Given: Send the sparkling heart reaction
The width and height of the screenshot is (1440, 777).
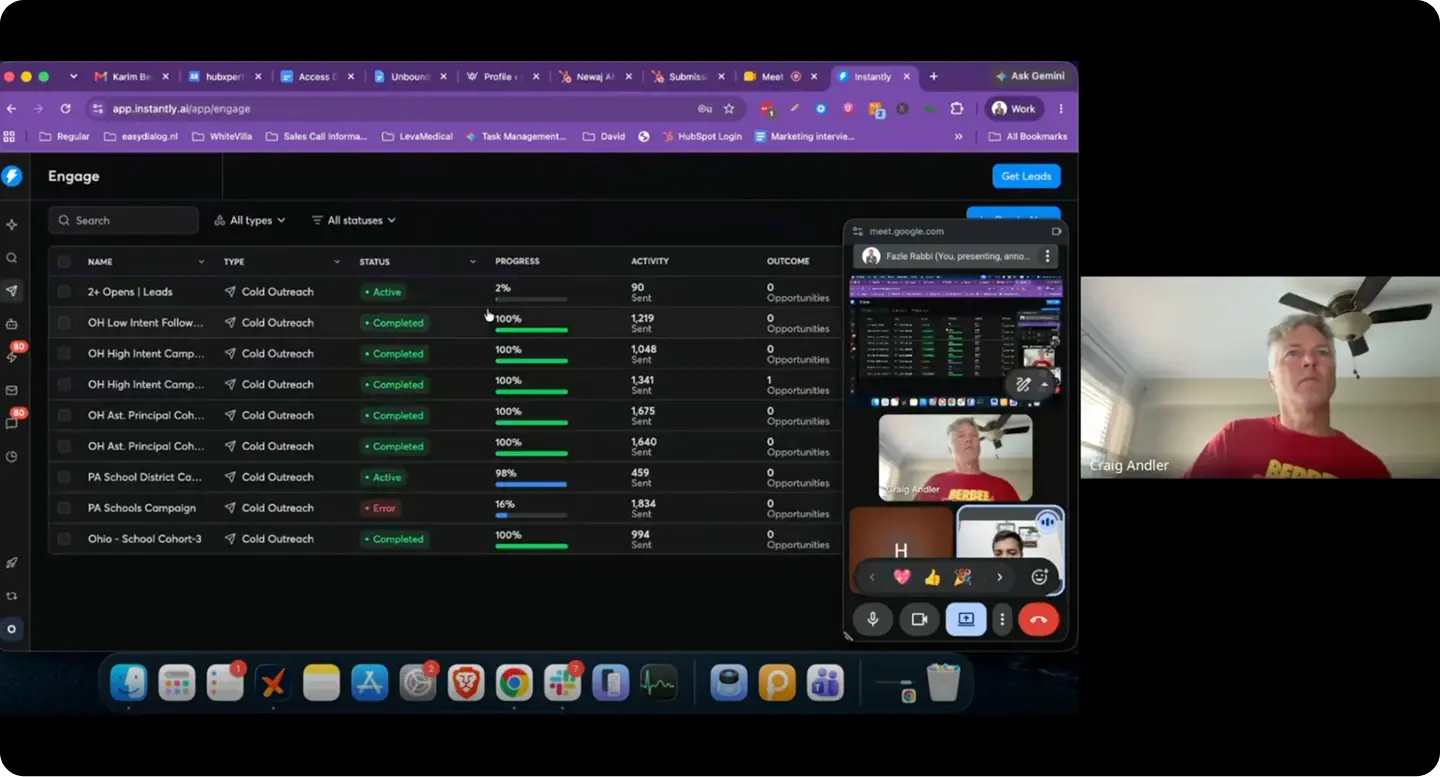Looking at the screenshot, I should (x=902, y=577).
